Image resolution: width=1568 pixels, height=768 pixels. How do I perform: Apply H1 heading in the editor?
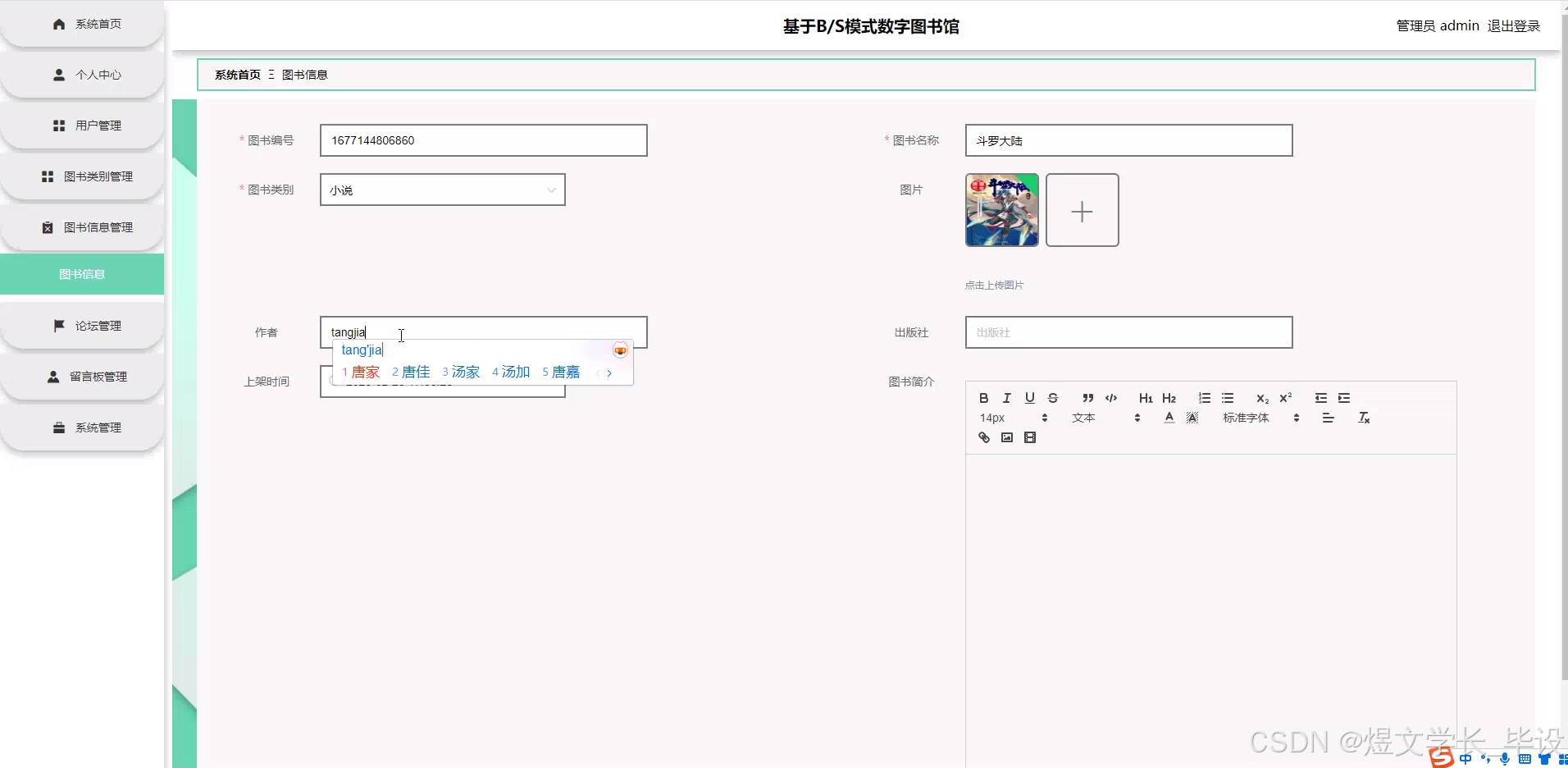[x=1145, y=398]
